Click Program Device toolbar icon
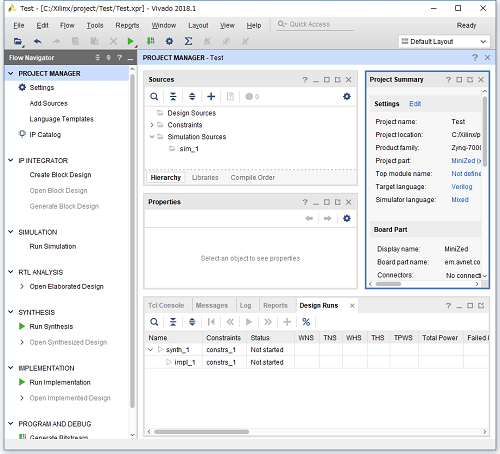This screenshot has width=500, height=454. pos(150,41)
